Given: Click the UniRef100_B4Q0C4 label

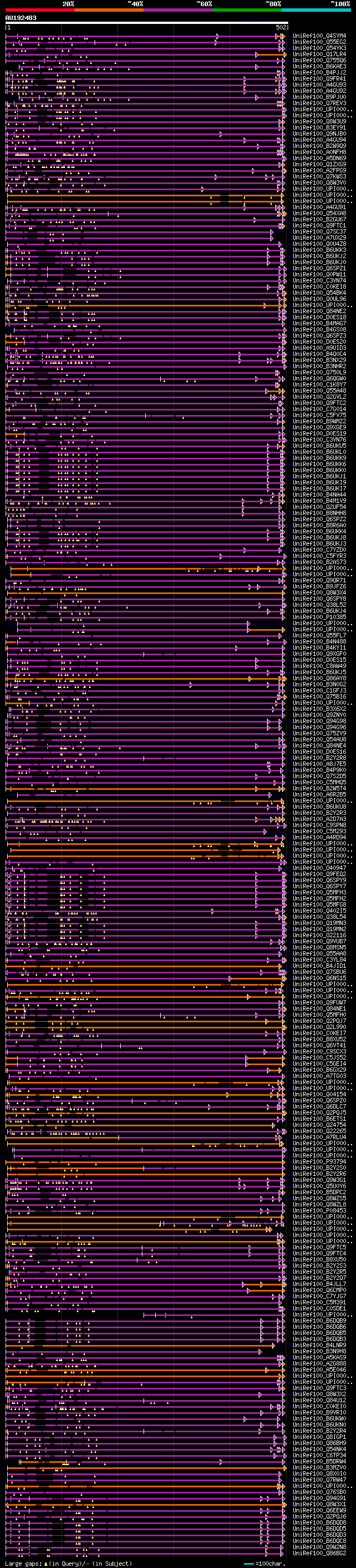Looking at the screenshot, I should [x=319, y=354].
